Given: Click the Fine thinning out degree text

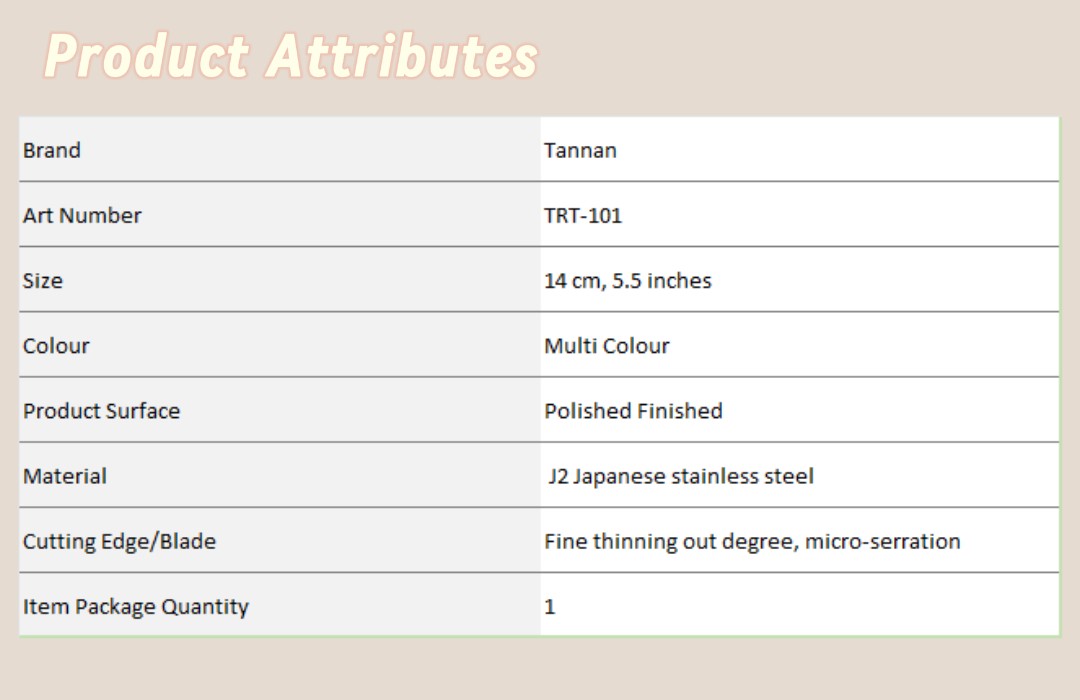Looking at the screenshot, I should click(670, 541).
